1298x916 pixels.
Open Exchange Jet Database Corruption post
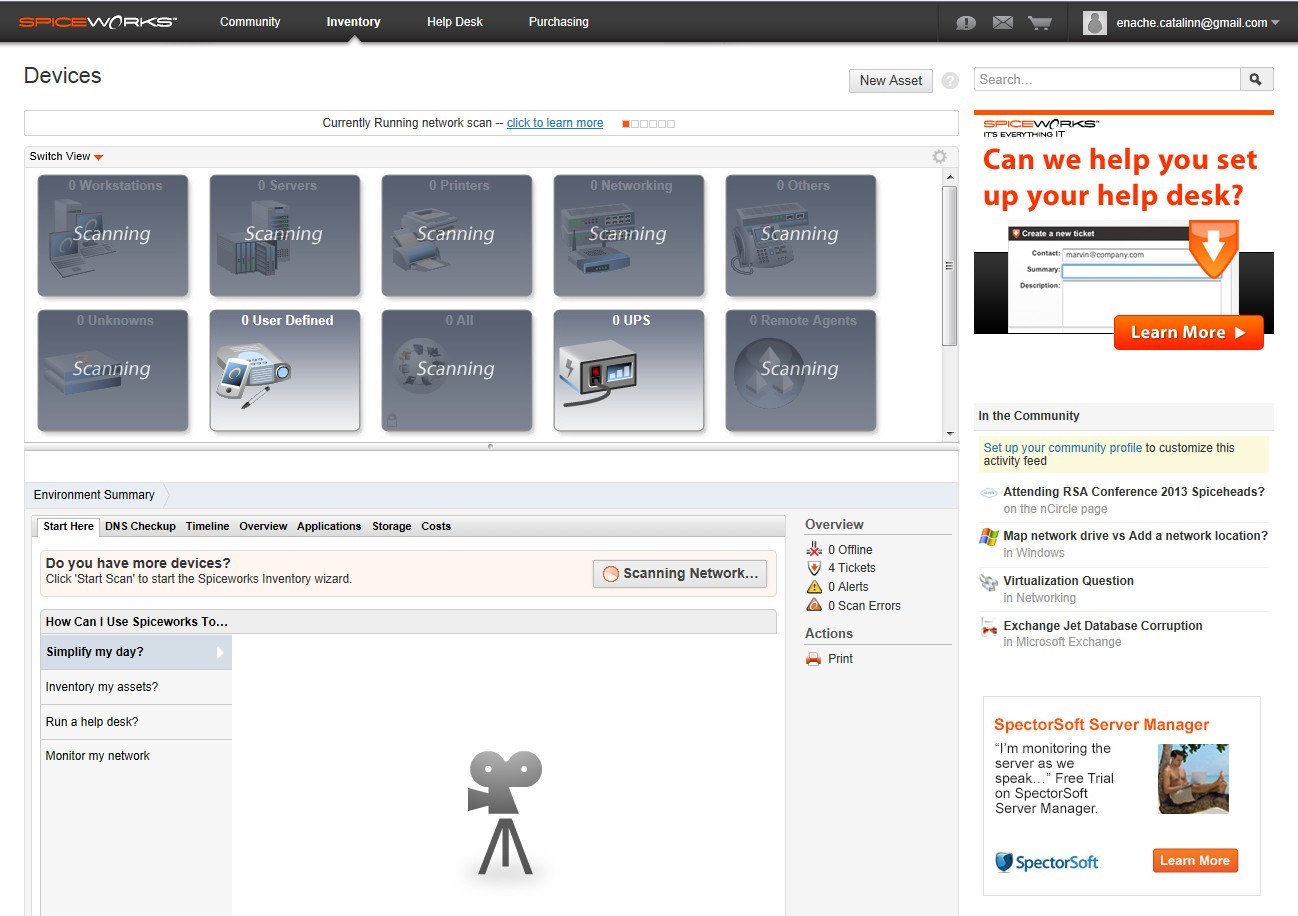click(x=1103, y=626)
